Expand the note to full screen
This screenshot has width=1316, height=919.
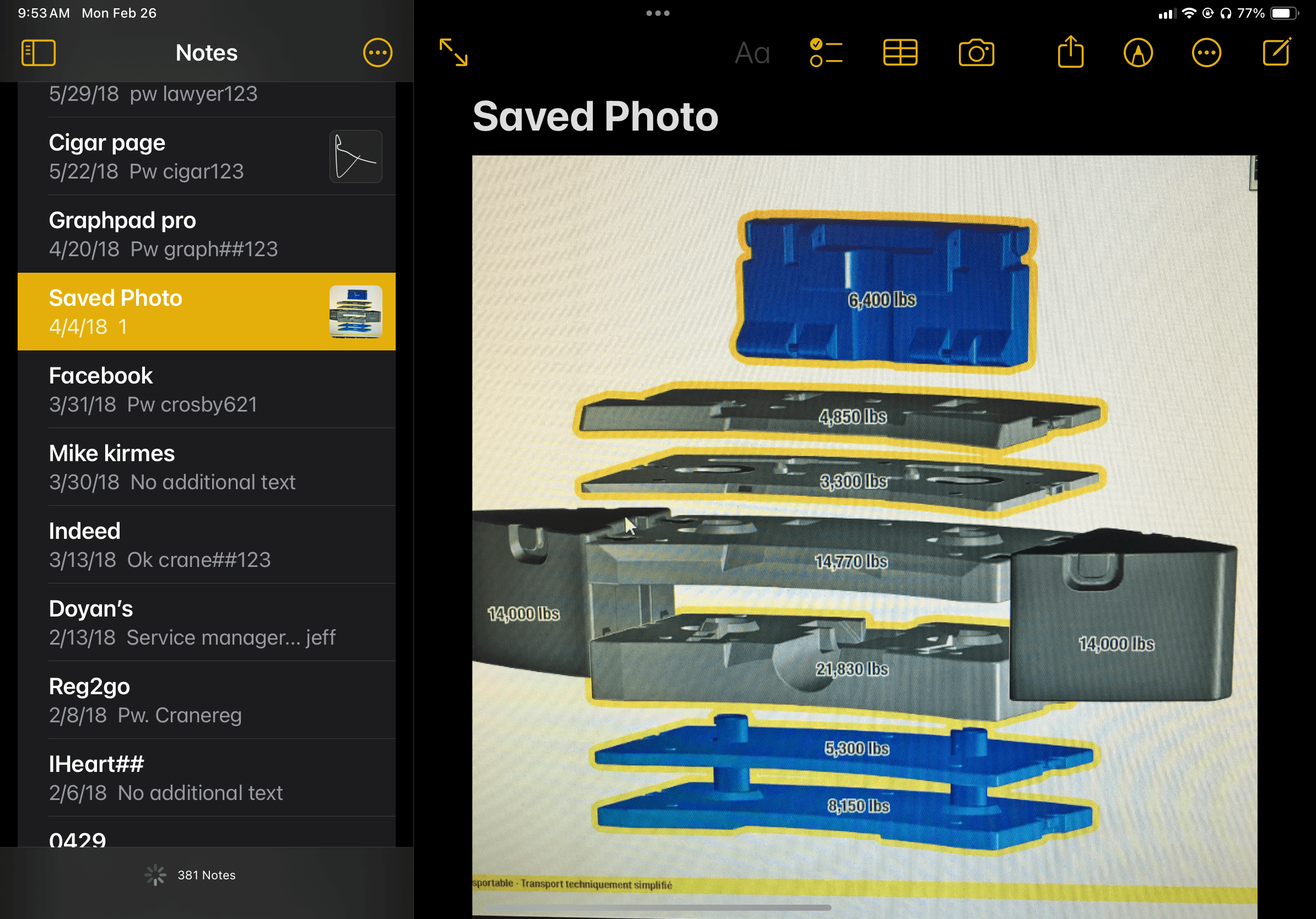tap(454, 53)
